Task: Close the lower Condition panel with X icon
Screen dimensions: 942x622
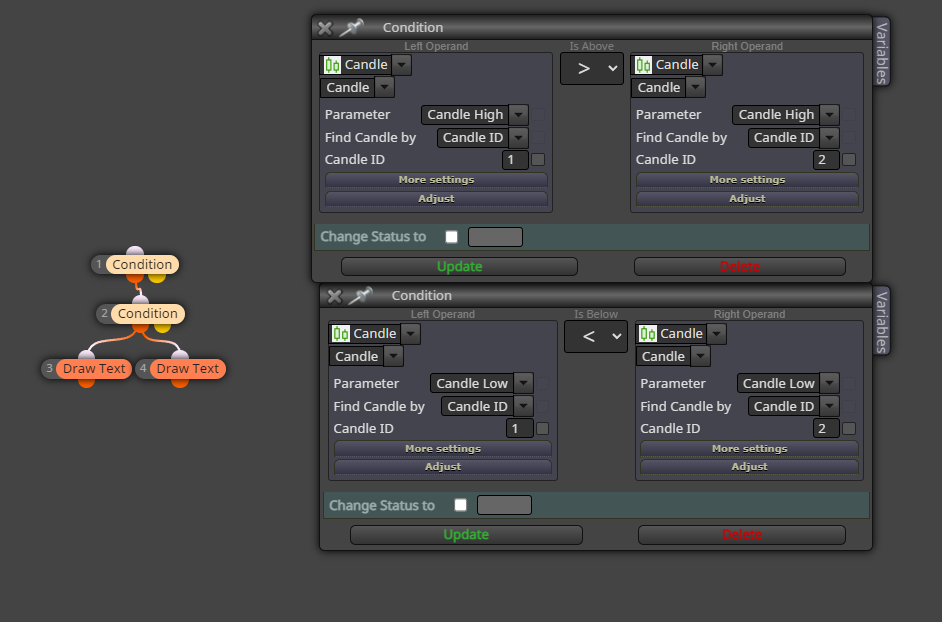Action: (x=335, y=296)
